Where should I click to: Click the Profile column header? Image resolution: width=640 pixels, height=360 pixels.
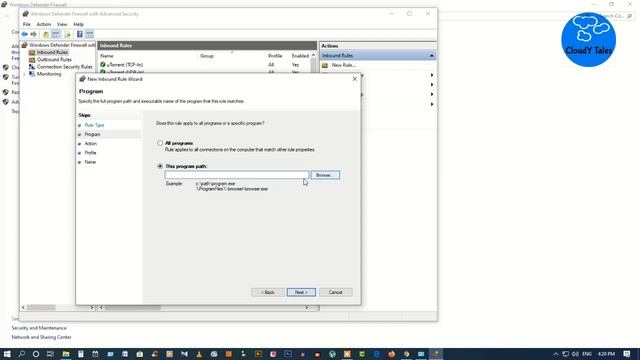[275, 56]
